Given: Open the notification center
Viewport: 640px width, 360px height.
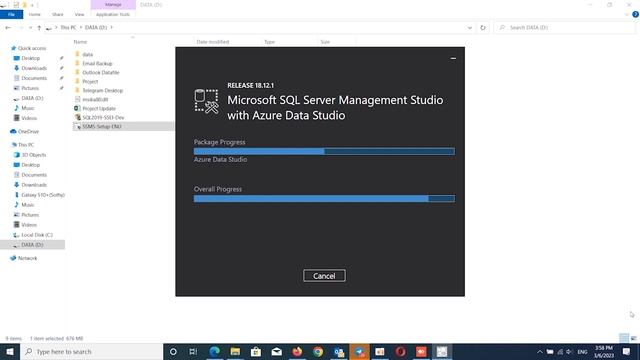Looking at the screenshot, I should [626, 351].
